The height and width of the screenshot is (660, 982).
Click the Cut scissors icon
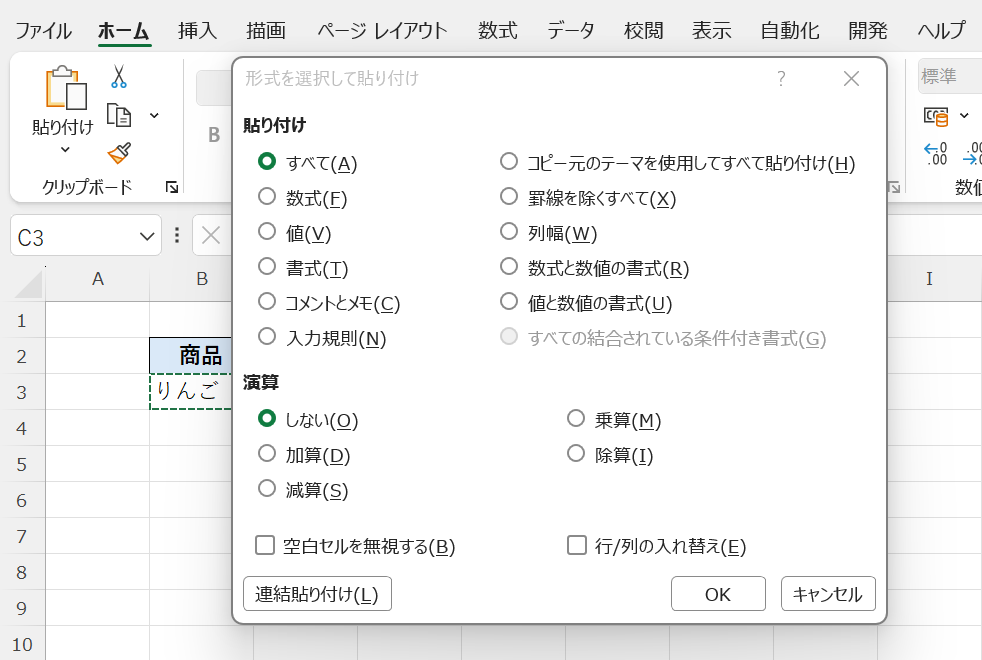[119, 76]
